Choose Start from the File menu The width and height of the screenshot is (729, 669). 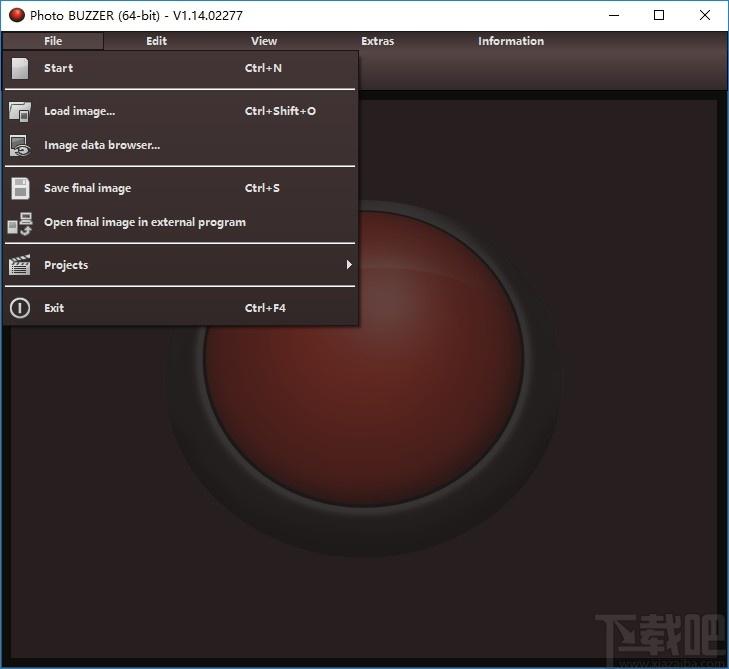(181, 68)
